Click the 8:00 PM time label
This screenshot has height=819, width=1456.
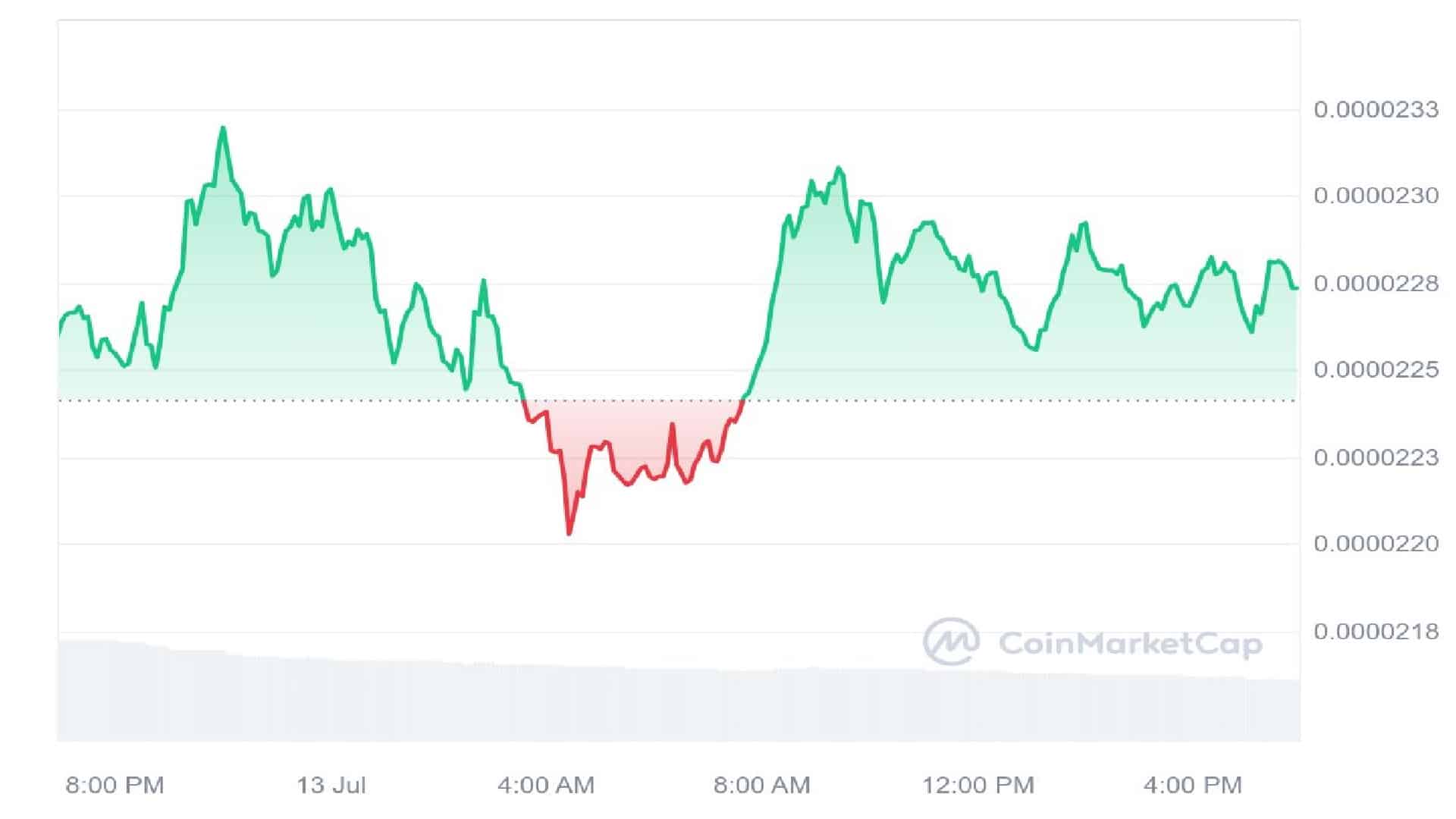115,785
